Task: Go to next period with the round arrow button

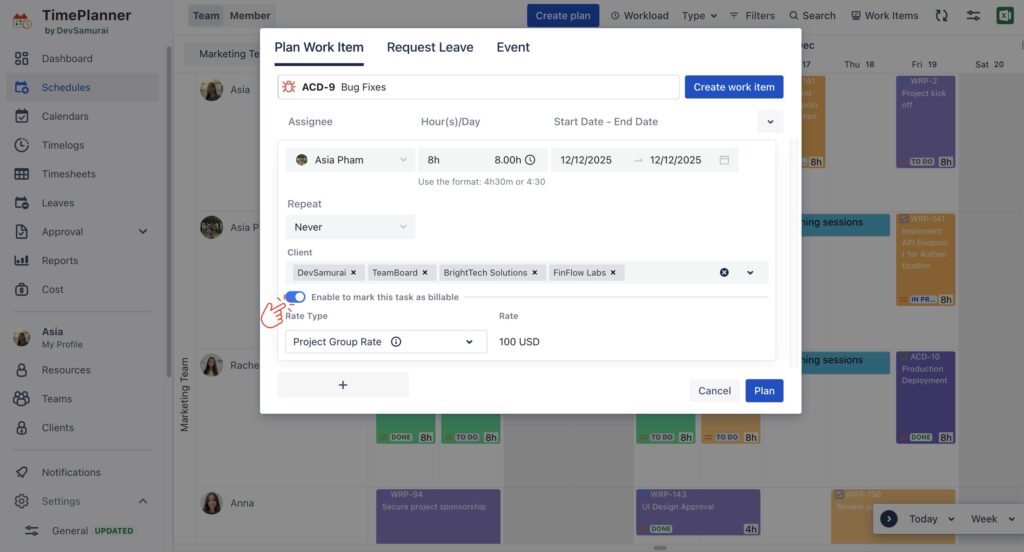Action: [889, 519]
